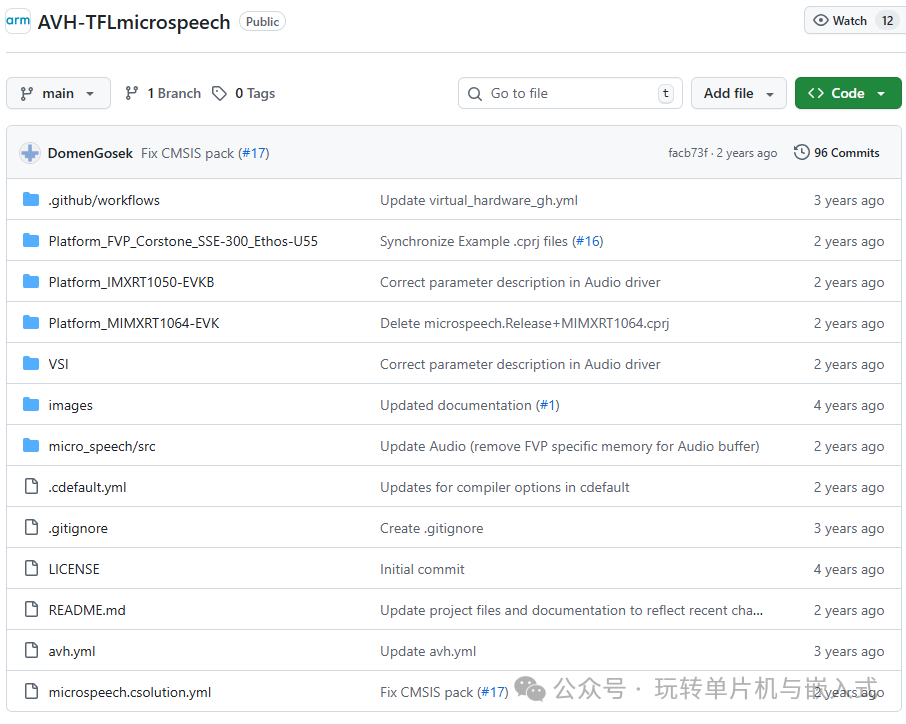This screenshot has height=724, width=906.
Task: Click folder icon for Platform_IMXRT1050-EVKB
Action: coord(31,281)
